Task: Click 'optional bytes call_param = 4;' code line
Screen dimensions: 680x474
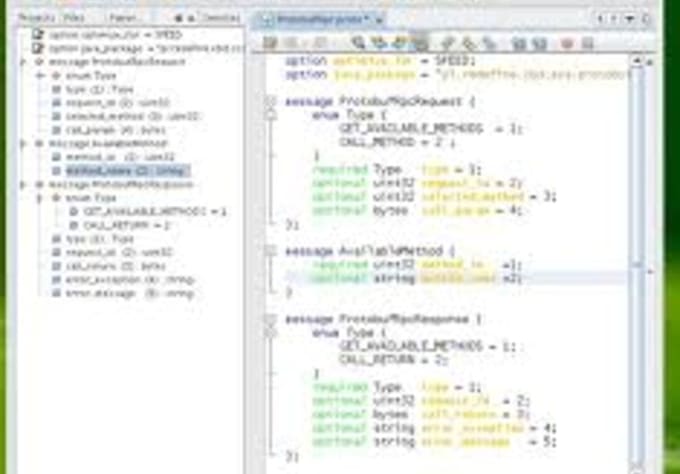Action: [418, 210]
